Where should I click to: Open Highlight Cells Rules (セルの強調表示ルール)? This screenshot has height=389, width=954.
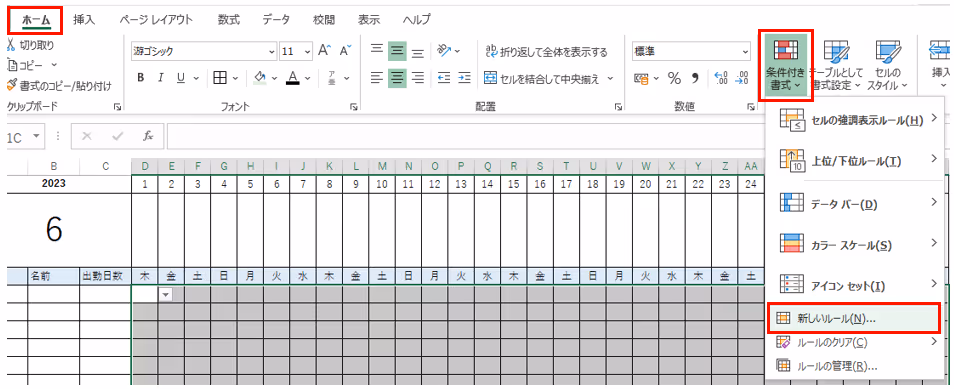[858, 121]
